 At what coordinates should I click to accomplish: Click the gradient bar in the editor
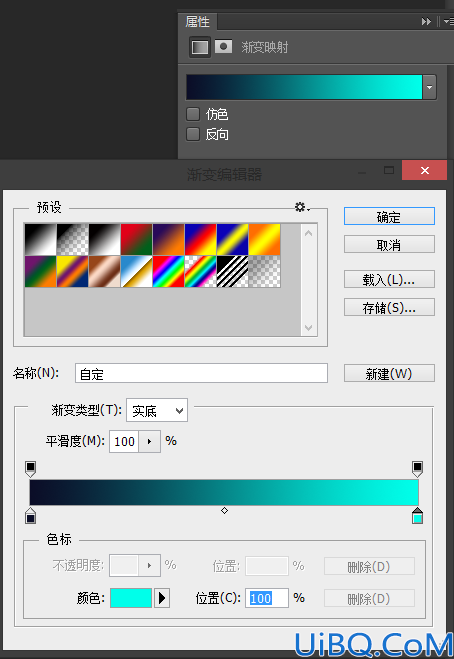pos(224,492)
